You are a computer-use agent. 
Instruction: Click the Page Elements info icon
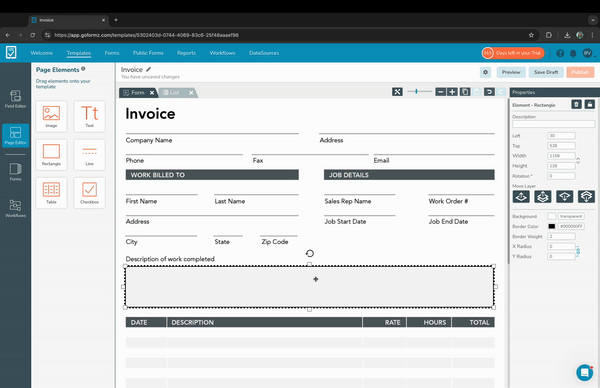[x=83, y=69]
